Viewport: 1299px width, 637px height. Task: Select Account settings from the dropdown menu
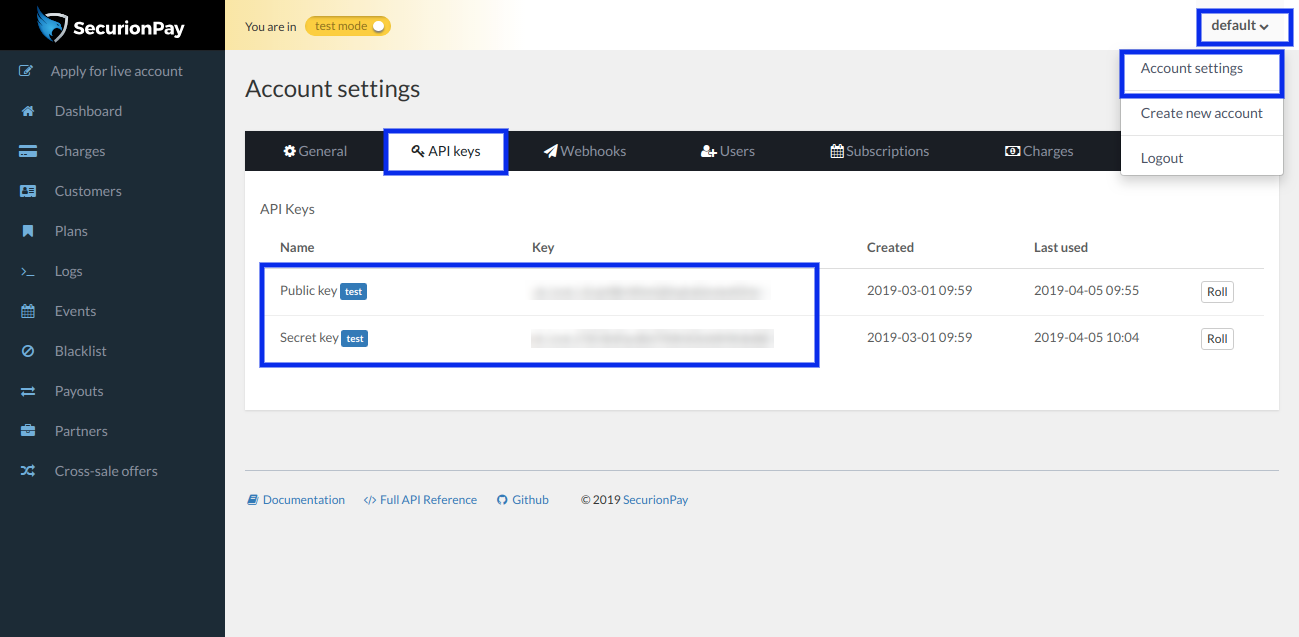pyautogui.click(x=1192, y=69)
